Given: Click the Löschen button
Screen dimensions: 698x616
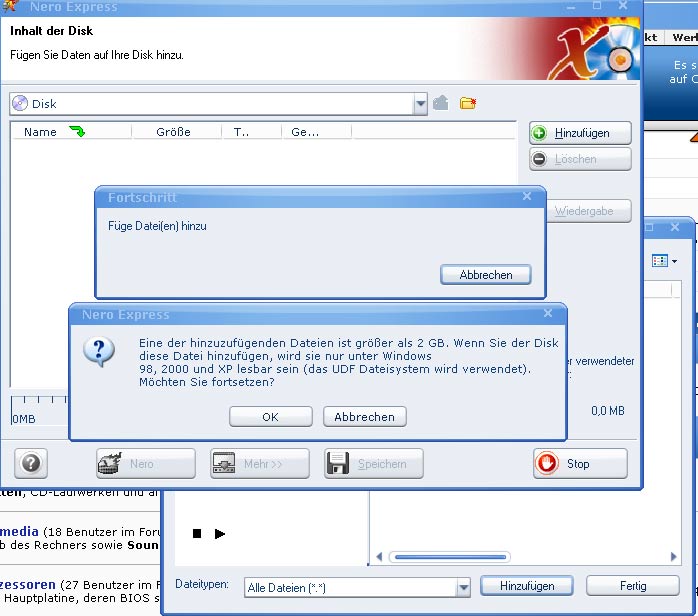Looking at the screenshot, I should pyautogui.click(x=580, y=159).
